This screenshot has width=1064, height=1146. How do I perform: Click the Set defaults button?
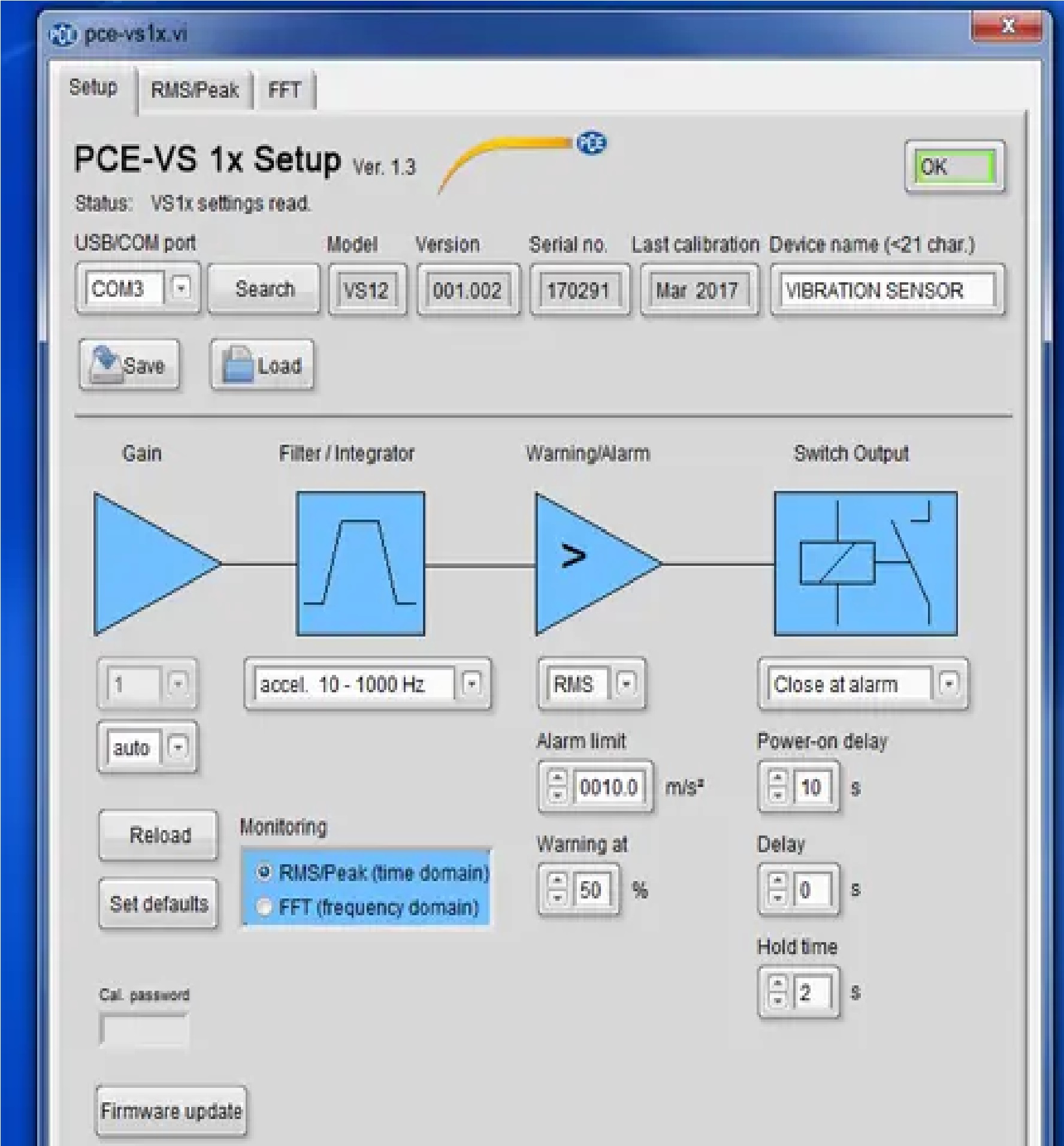coord(159,903)
